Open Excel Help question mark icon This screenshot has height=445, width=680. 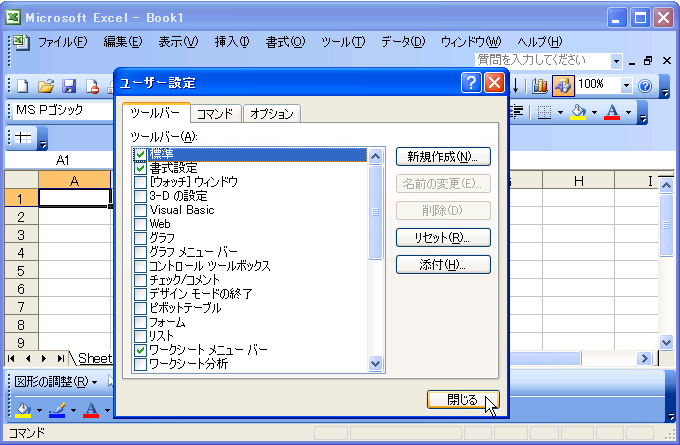[645, 86]
